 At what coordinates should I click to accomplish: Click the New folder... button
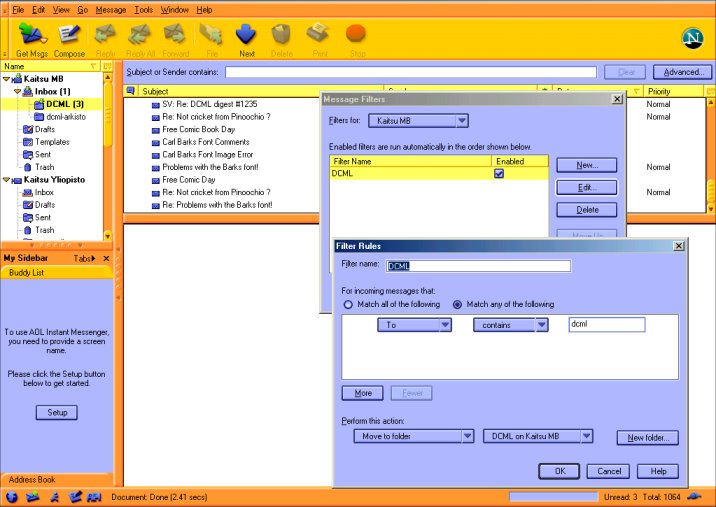pos(648,438)
